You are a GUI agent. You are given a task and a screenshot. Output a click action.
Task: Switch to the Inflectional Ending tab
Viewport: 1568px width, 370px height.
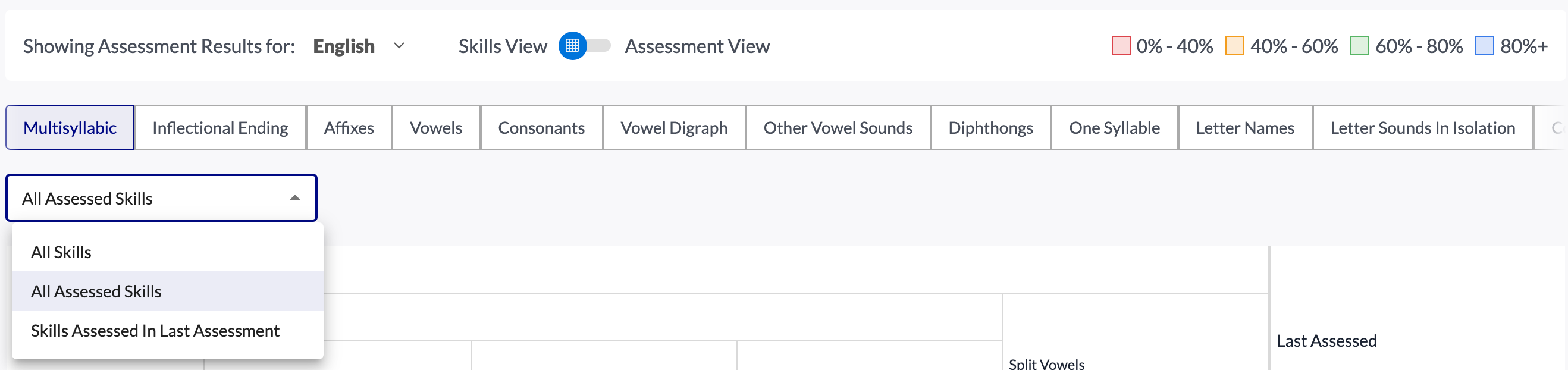tap(220, 127)
